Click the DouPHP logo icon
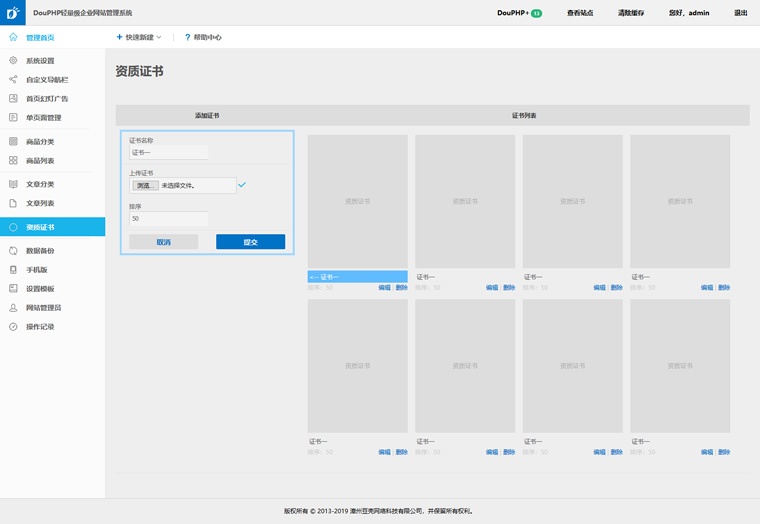 coord(13,13)
